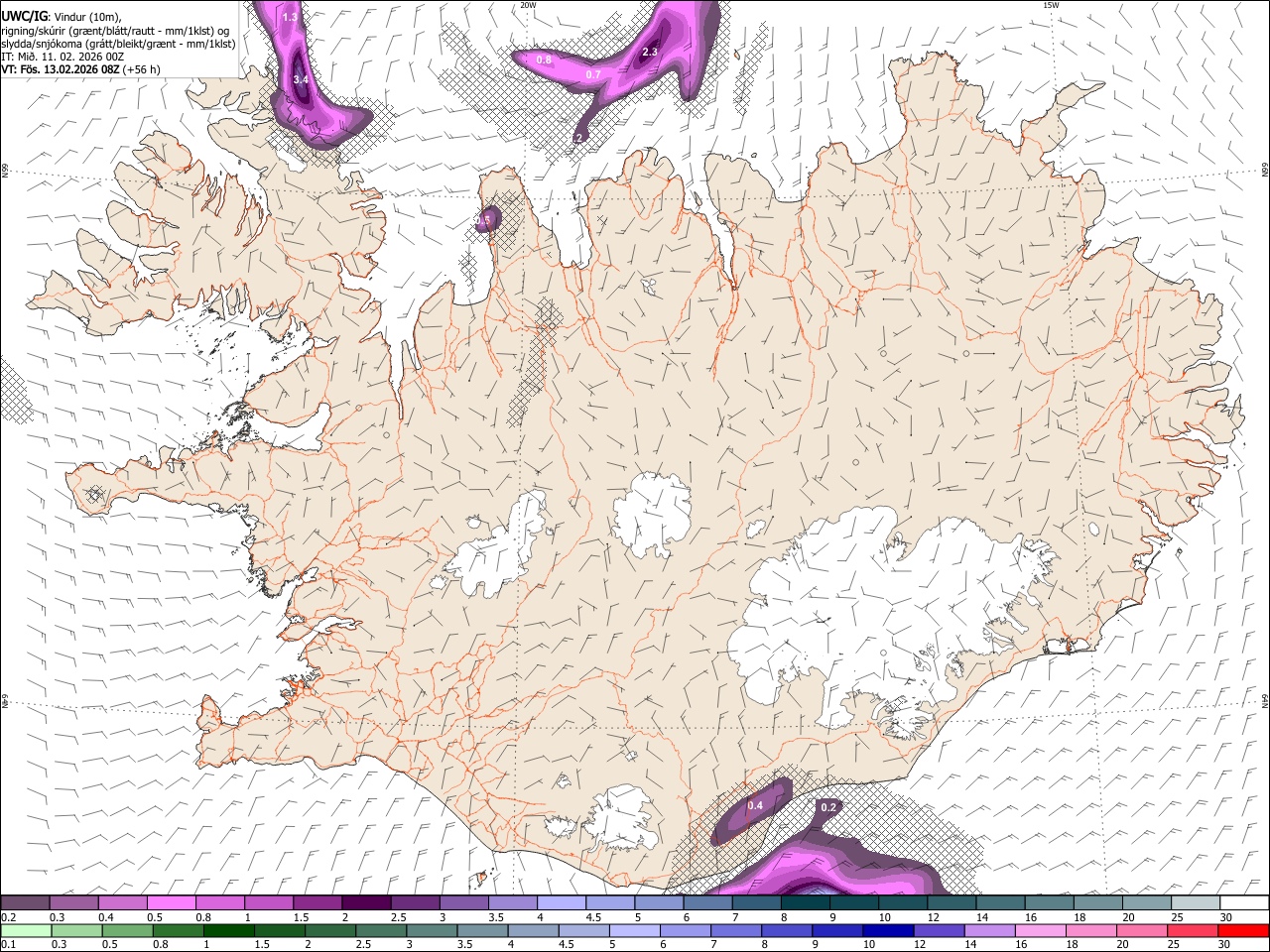Image resolution: width=1270 pixels, height=952 pixels.
Task: Select the light pink swatch between 16 and 18, bottom row
Action: tap(1040, 930)
